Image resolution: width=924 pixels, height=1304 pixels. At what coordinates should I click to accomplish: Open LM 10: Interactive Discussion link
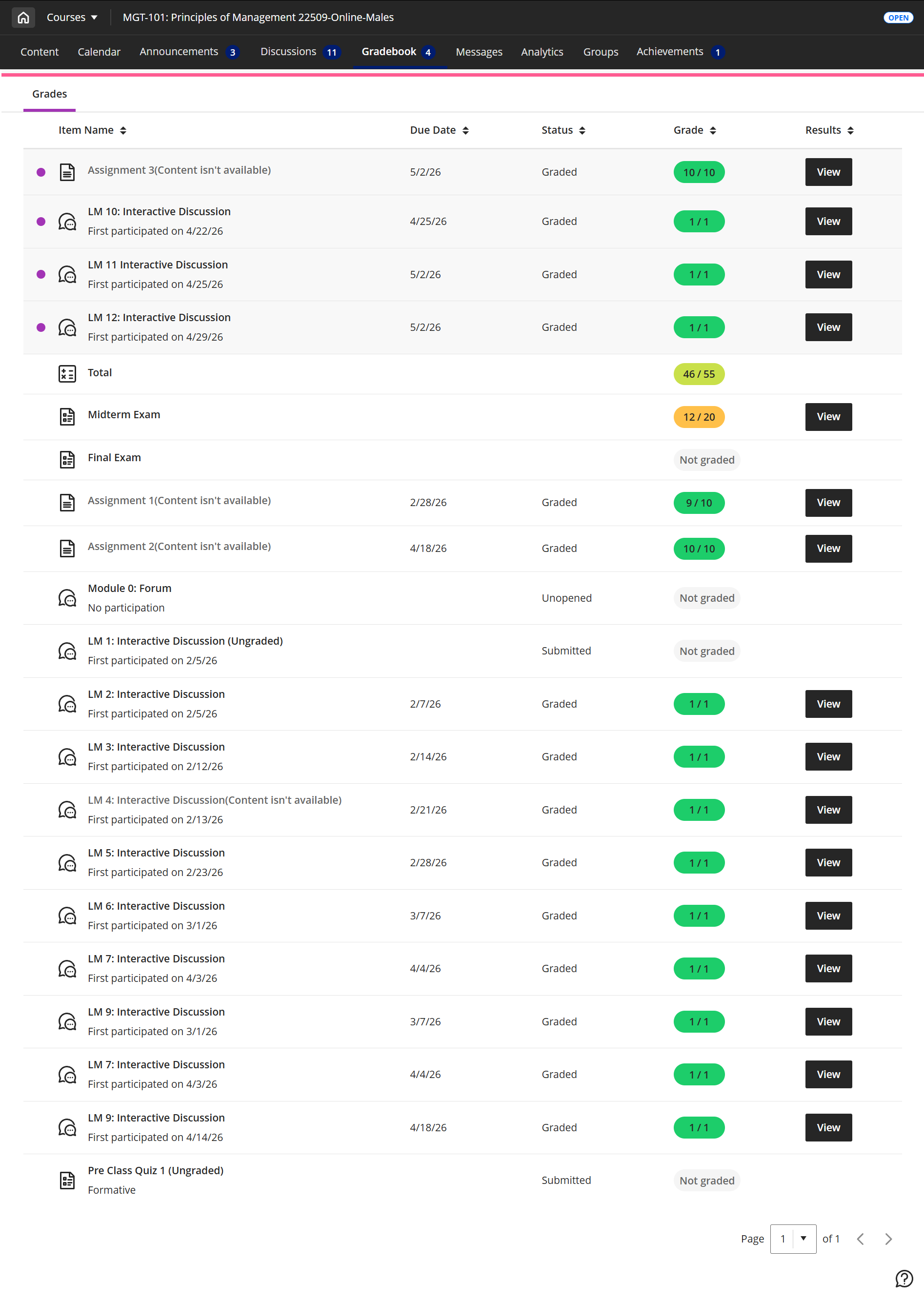tap(160, 211)
